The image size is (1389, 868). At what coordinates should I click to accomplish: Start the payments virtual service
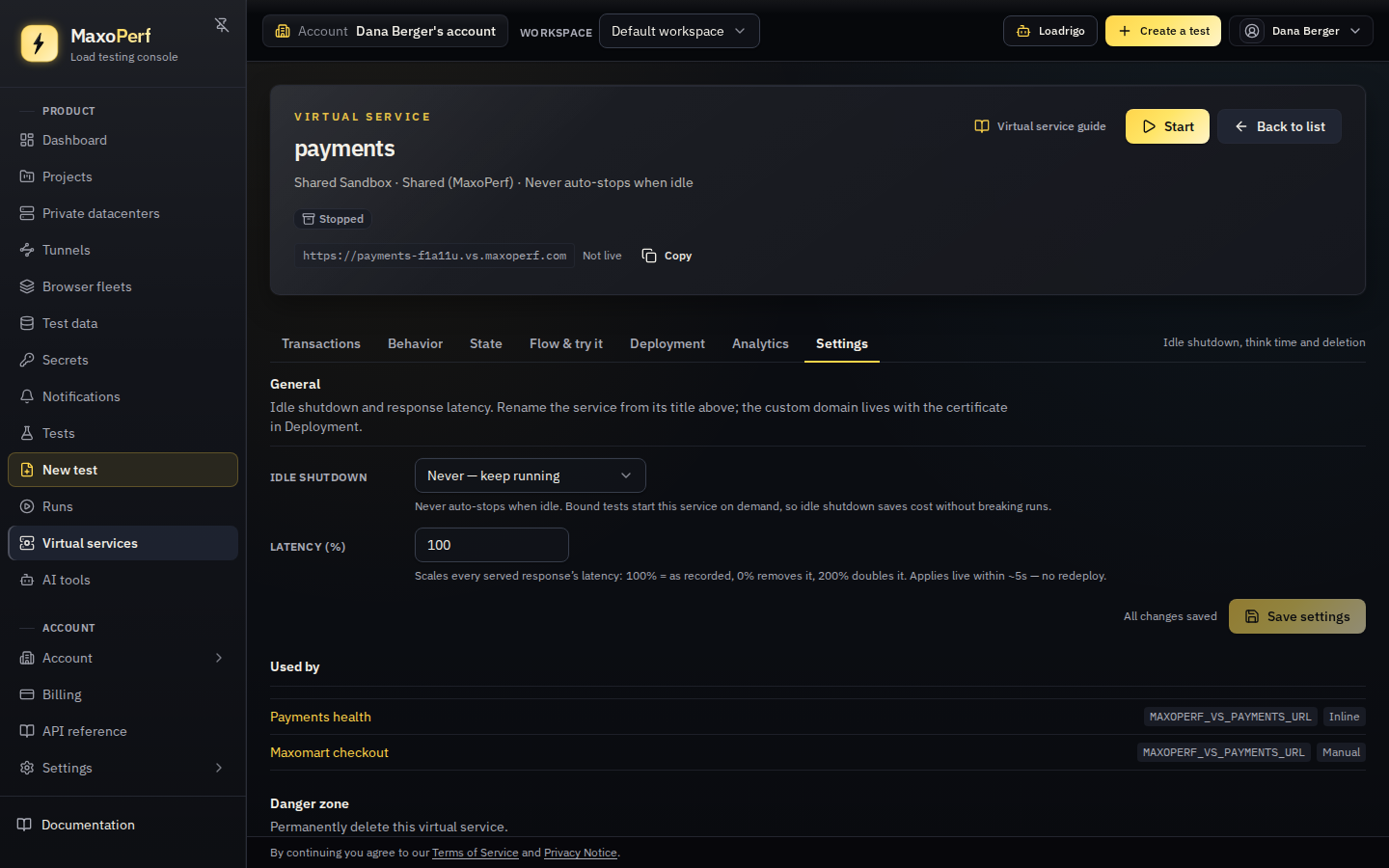pyautogui.click(x=1167, y=126)
